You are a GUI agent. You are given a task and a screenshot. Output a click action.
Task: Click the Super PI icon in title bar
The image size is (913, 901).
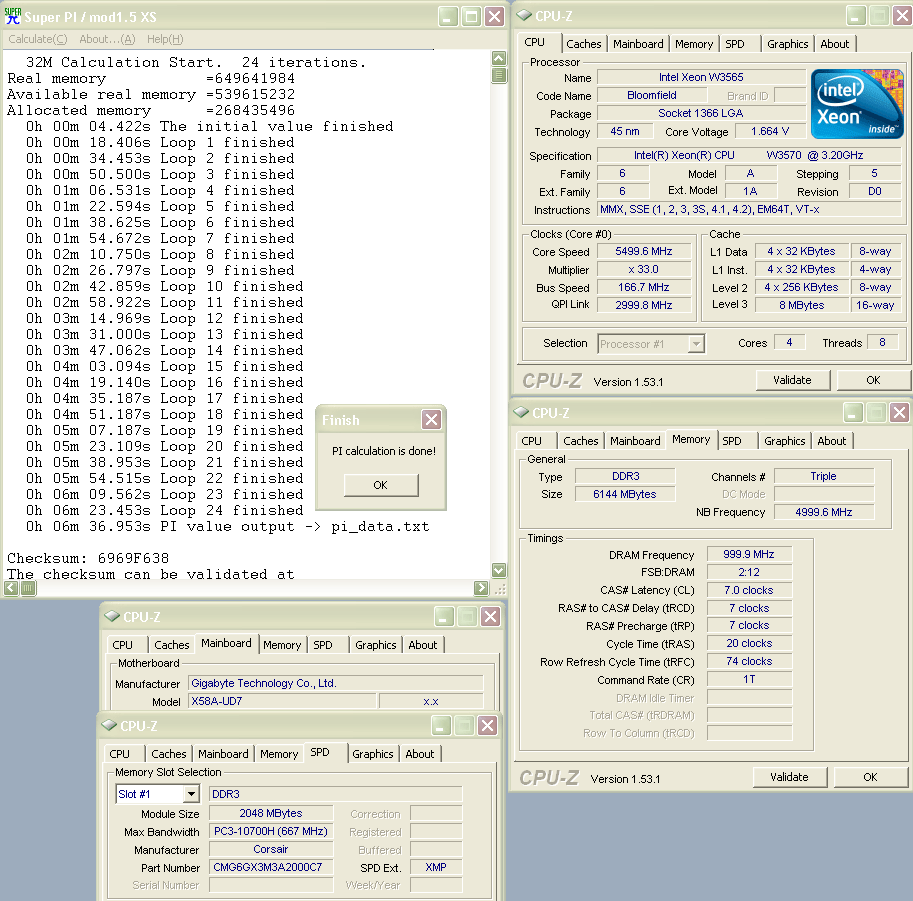pyautogui.click(x=13, y=17)
